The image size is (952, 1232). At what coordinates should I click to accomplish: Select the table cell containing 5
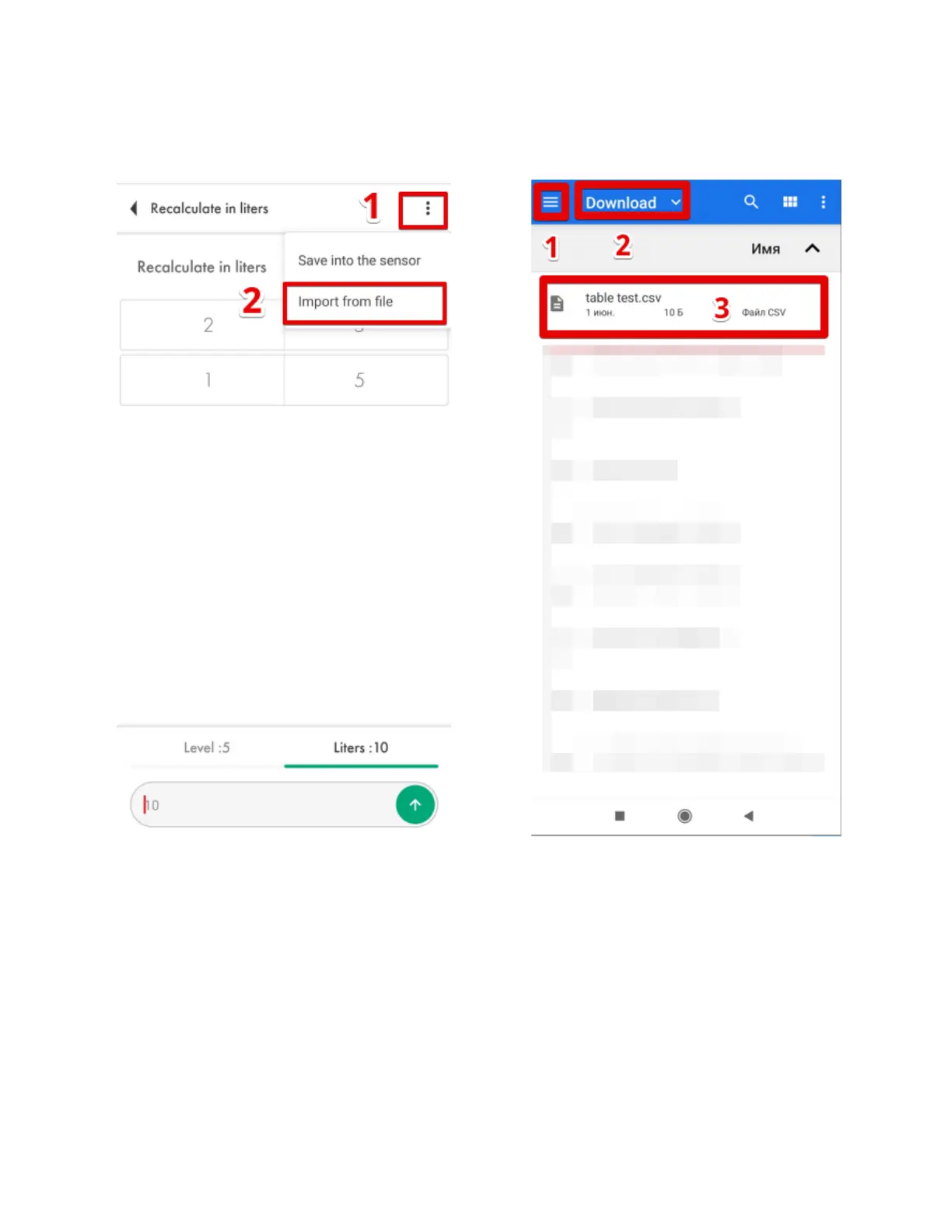359,380
